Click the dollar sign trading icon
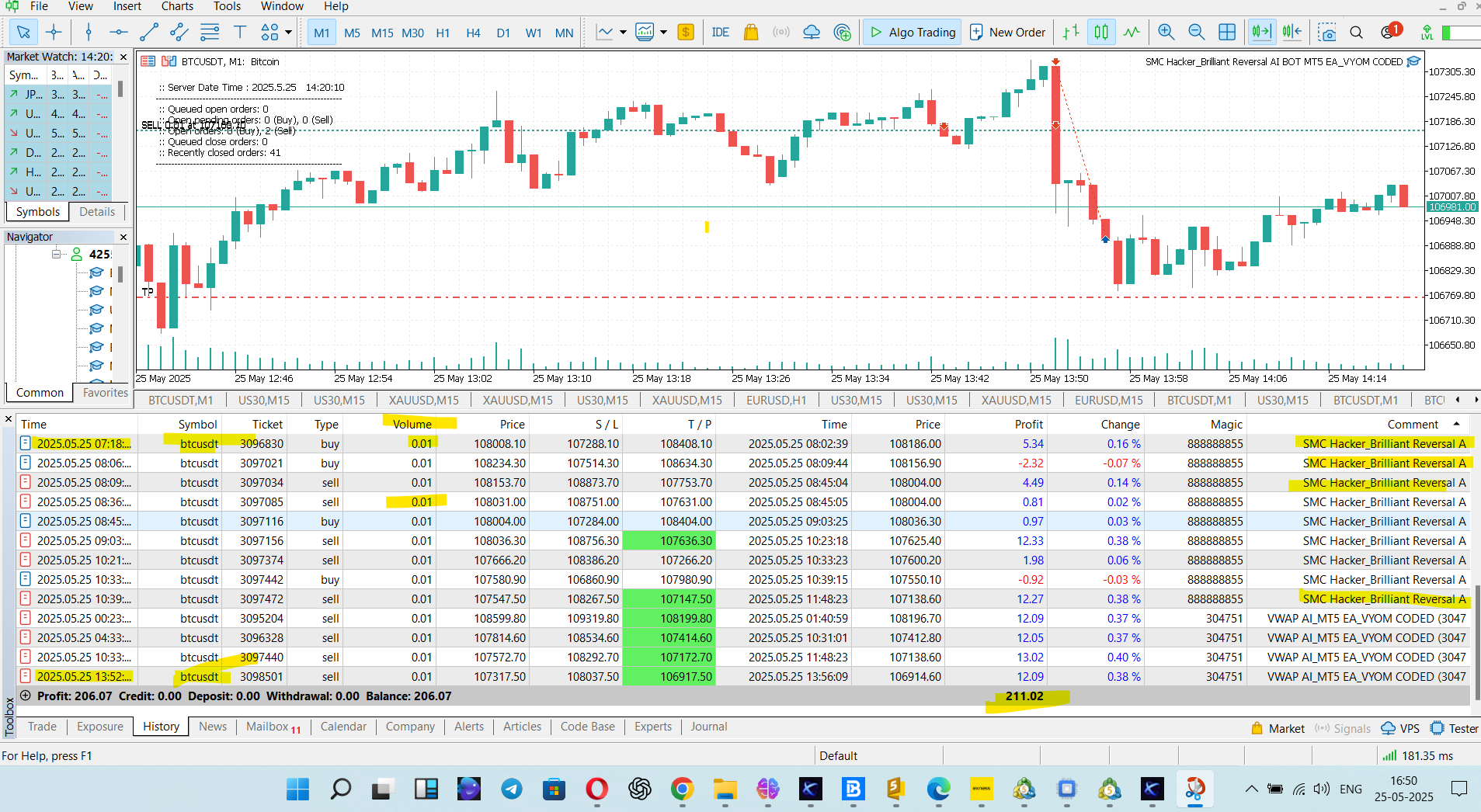 click(686, 33)
